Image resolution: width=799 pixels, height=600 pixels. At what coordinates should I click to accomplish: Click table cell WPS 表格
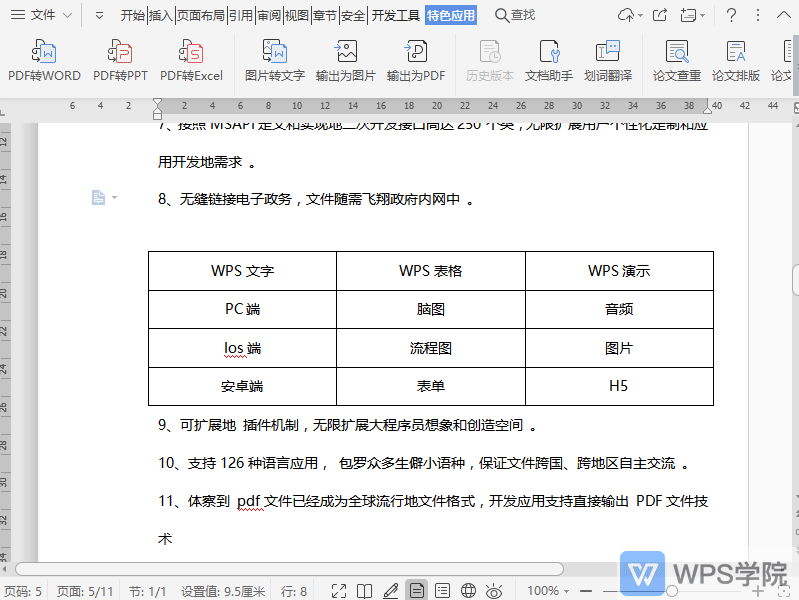[x=431, y=271]
